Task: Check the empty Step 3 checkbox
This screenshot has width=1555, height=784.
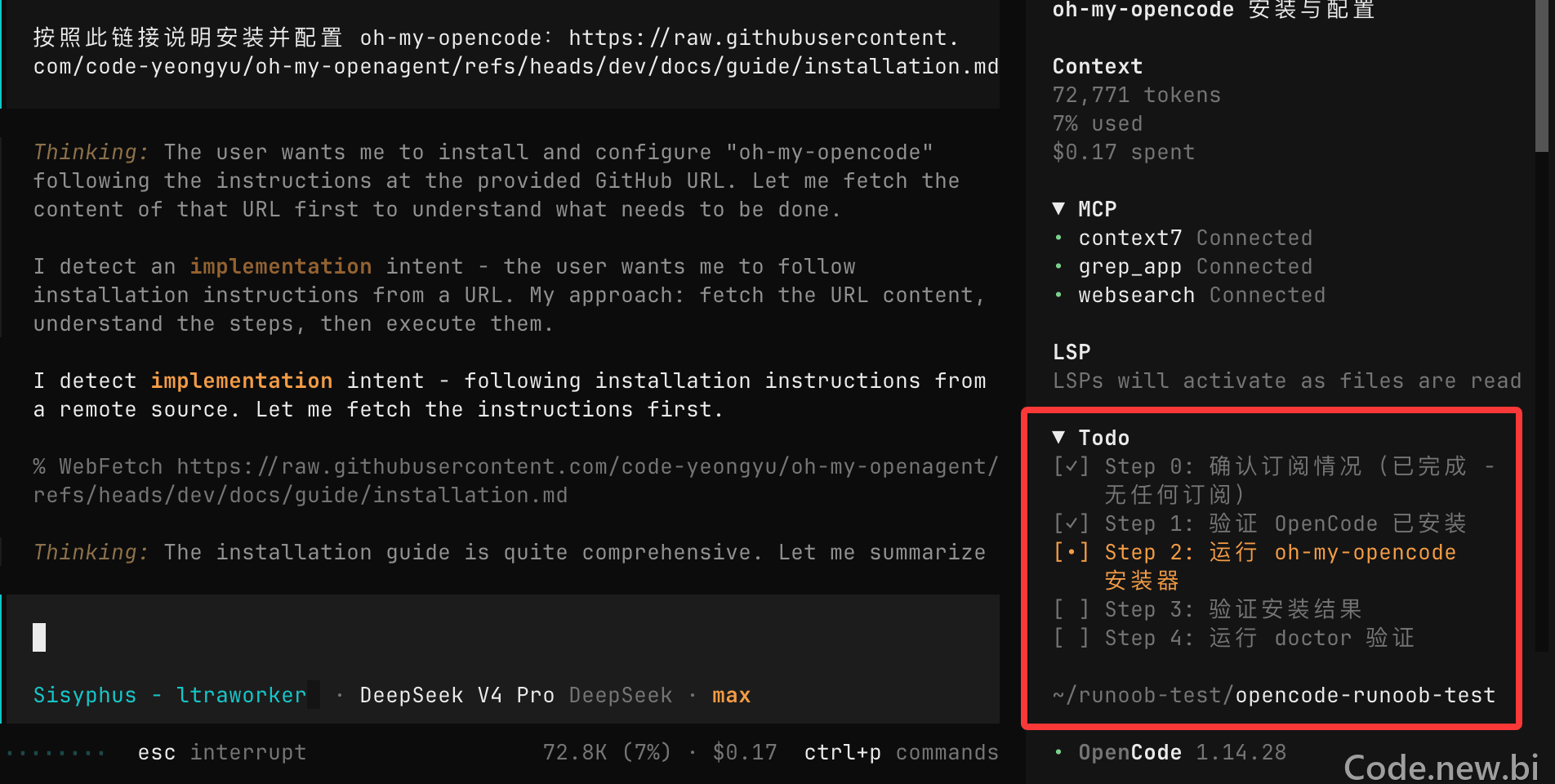Action: click(1072, 609)
